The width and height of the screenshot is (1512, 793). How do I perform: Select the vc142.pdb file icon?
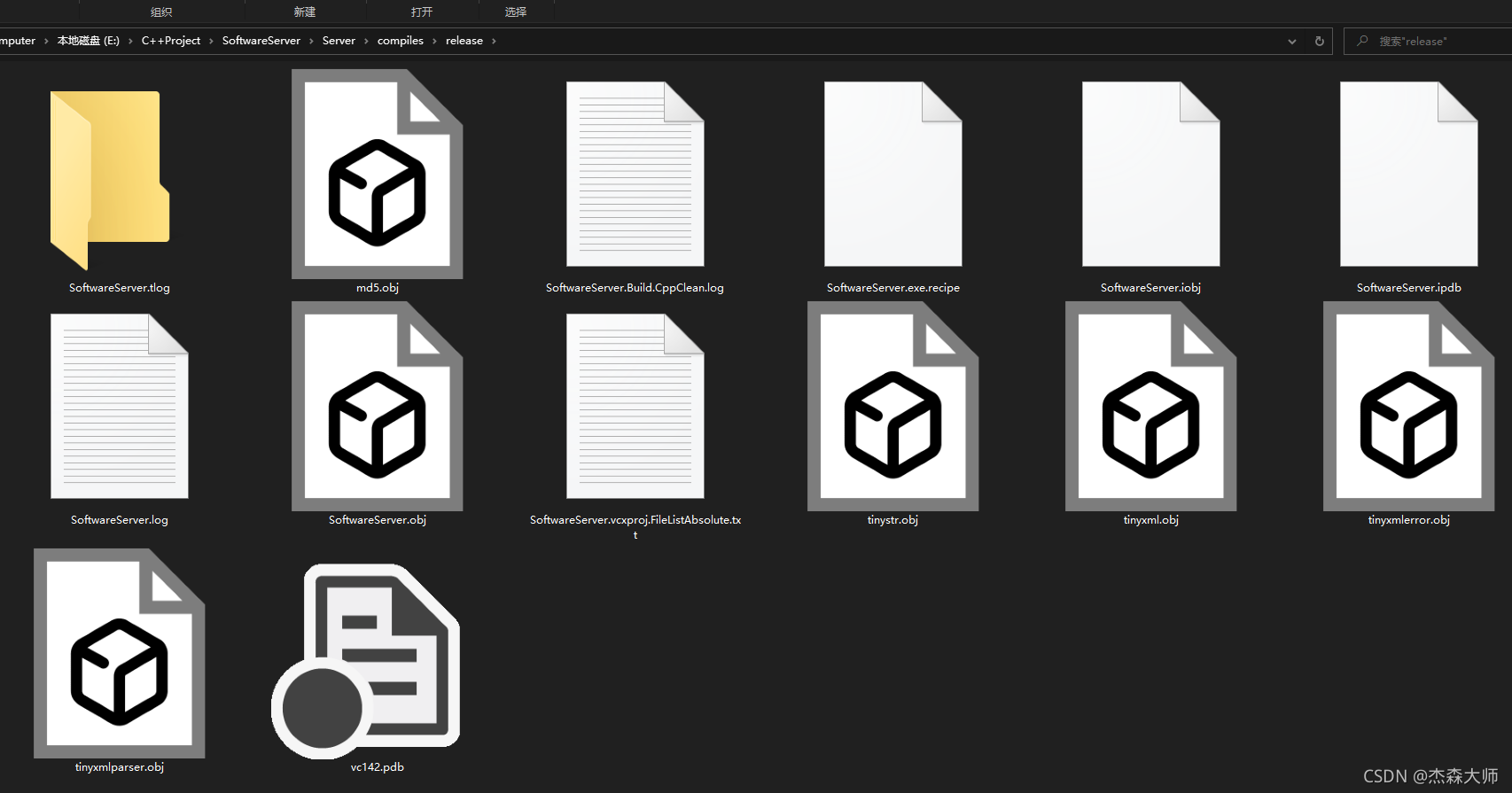[x=366, y=661]
